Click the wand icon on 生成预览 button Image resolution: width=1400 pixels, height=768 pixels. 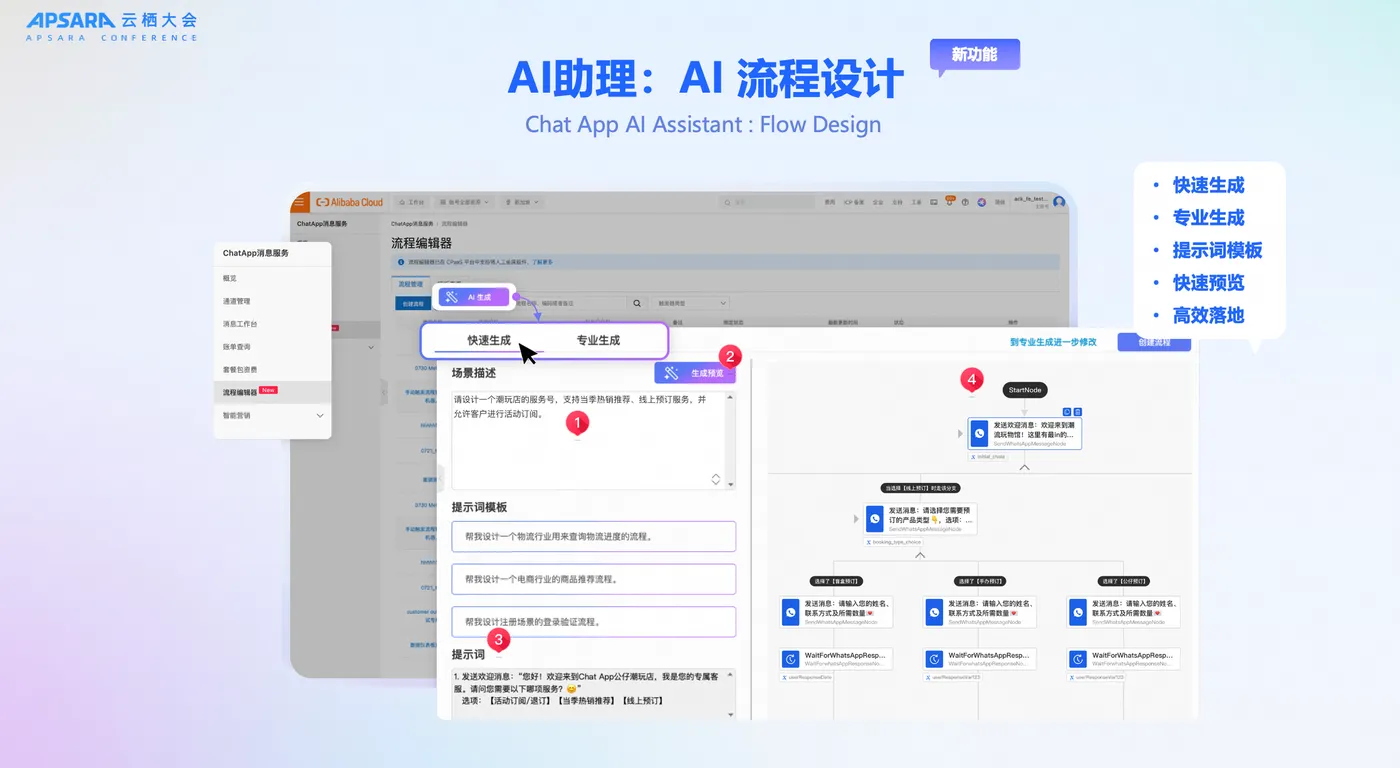(673, 373)
